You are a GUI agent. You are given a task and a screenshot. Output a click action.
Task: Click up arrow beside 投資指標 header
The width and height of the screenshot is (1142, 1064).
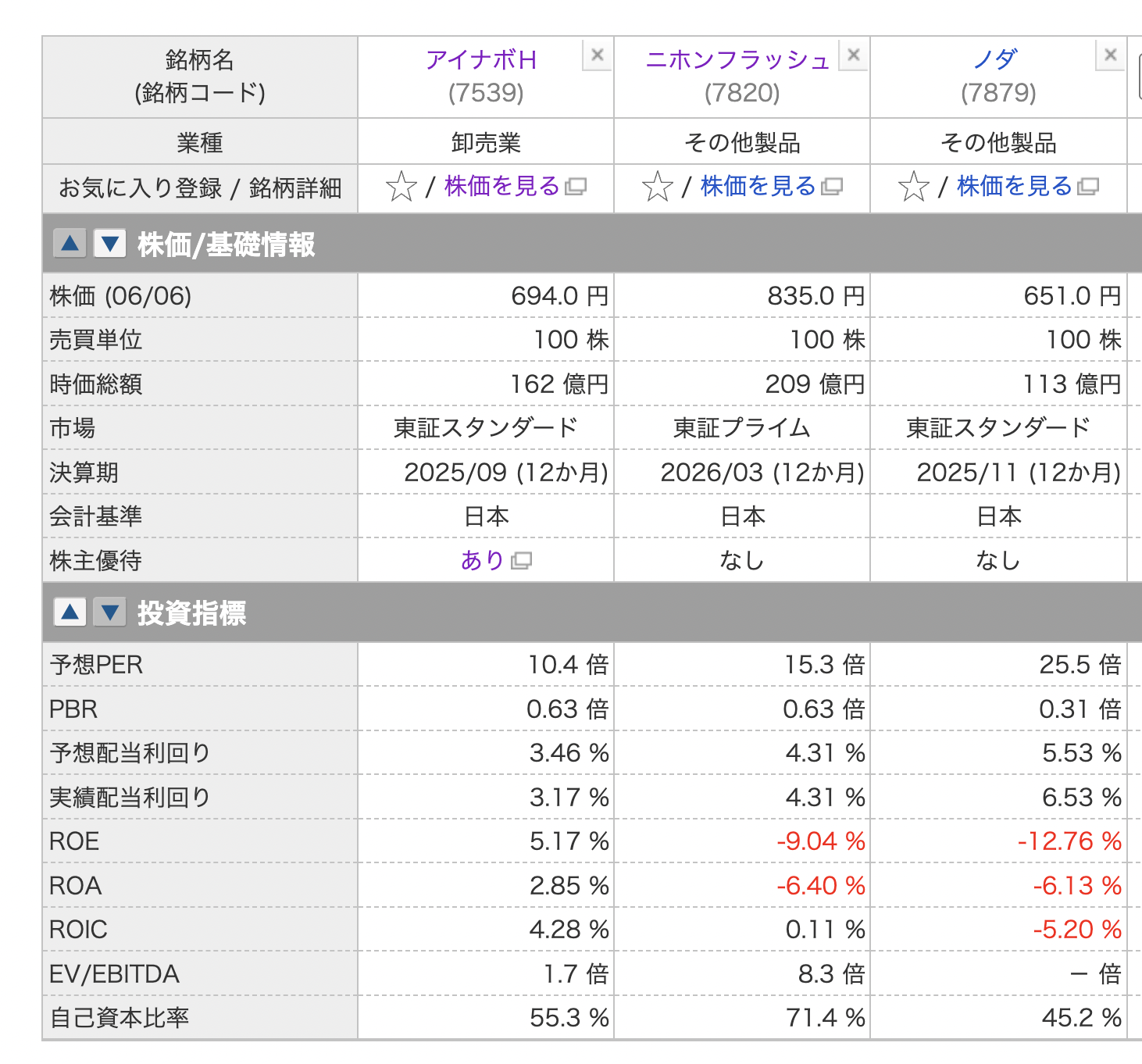[x=70, y=612]
